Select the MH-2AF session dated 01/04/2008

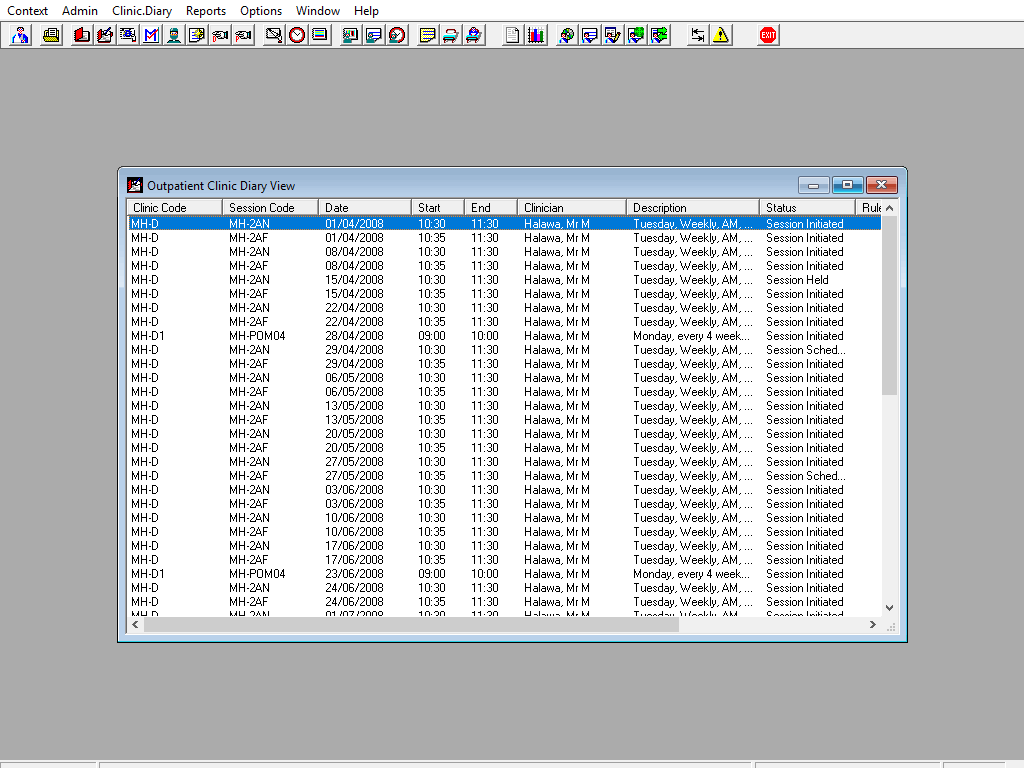[504, 238]
